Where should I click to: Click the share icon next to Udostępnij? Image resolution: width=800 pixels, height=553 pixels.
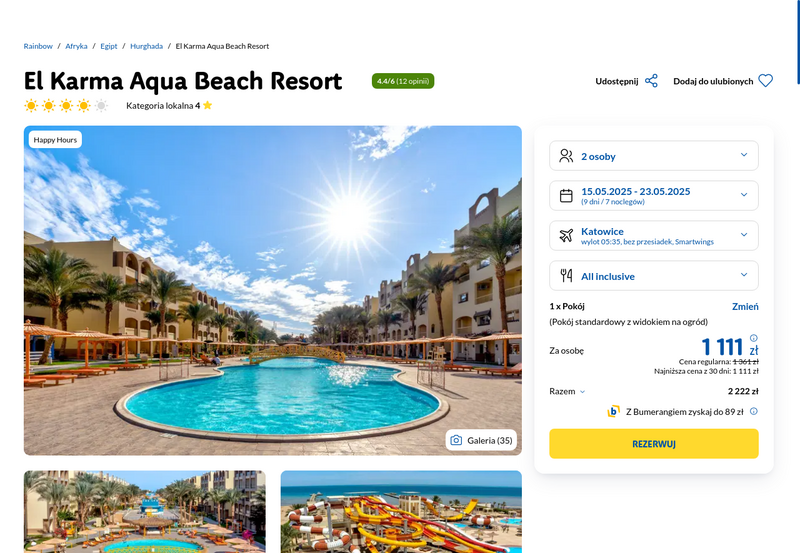[651, 81]
